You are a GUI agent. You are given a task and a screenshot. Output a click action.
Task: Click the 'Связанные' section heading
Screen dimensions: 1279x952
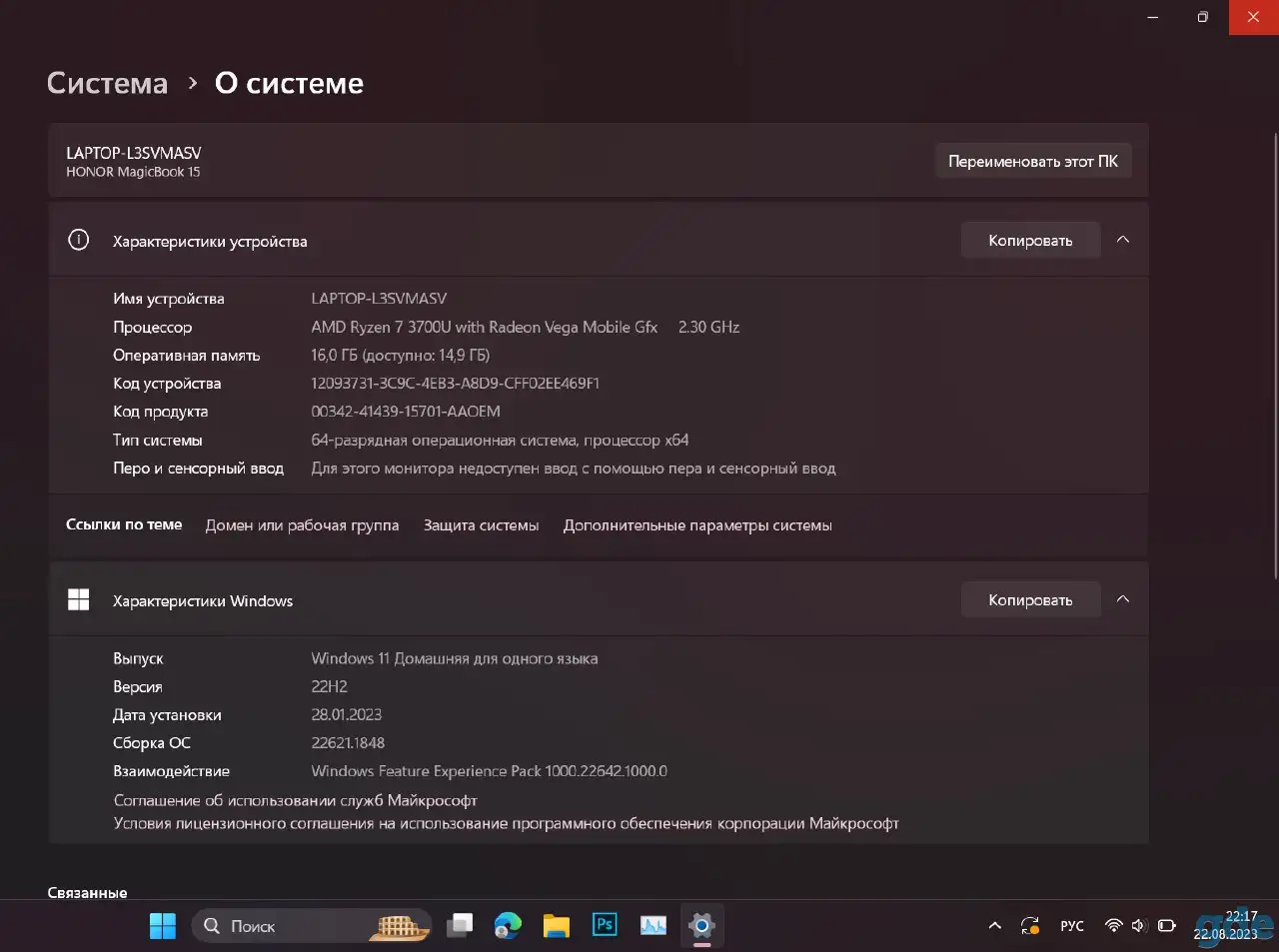coord(87,892)
